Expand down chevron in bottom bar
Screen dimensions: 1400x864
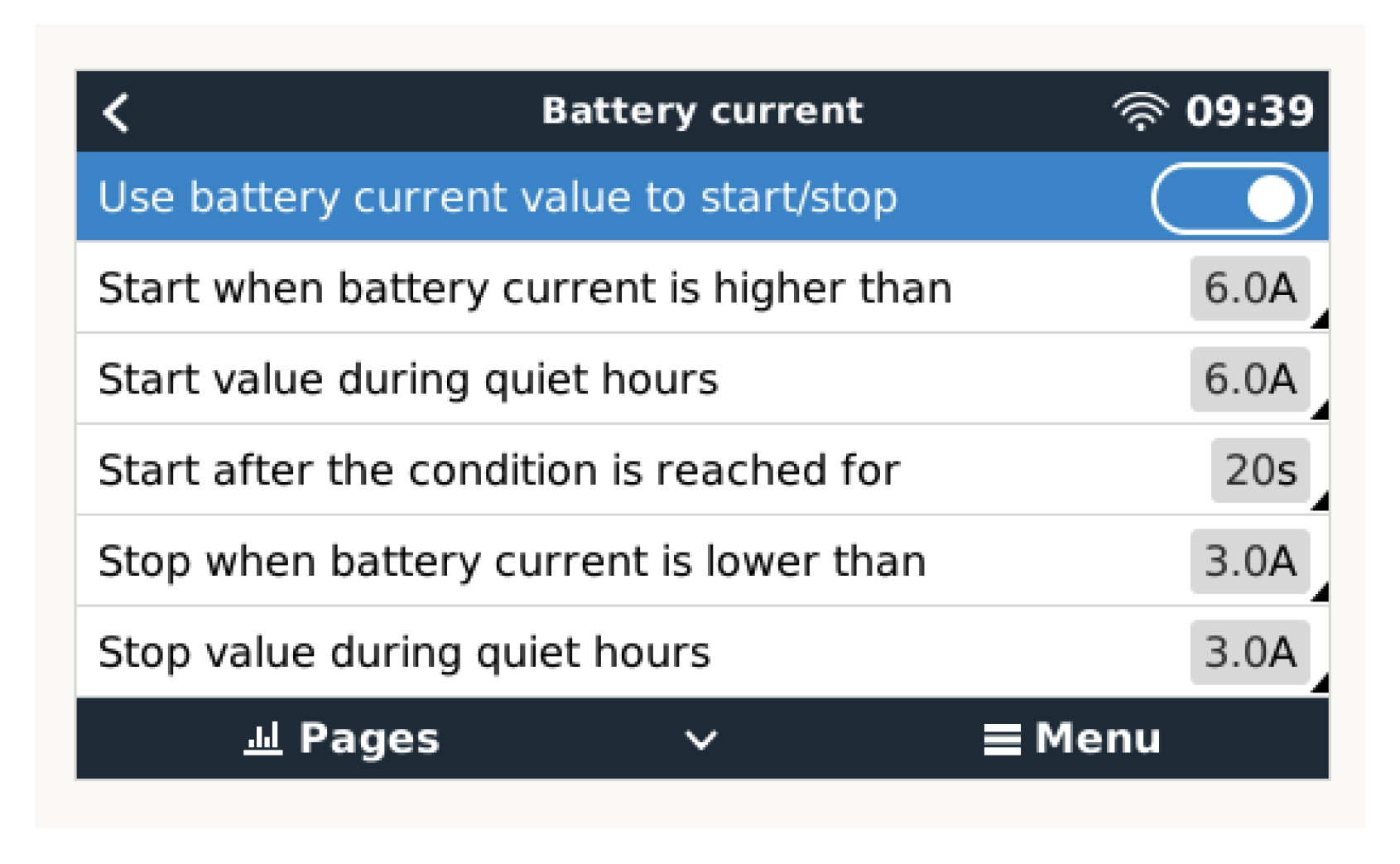pos(700,740)
